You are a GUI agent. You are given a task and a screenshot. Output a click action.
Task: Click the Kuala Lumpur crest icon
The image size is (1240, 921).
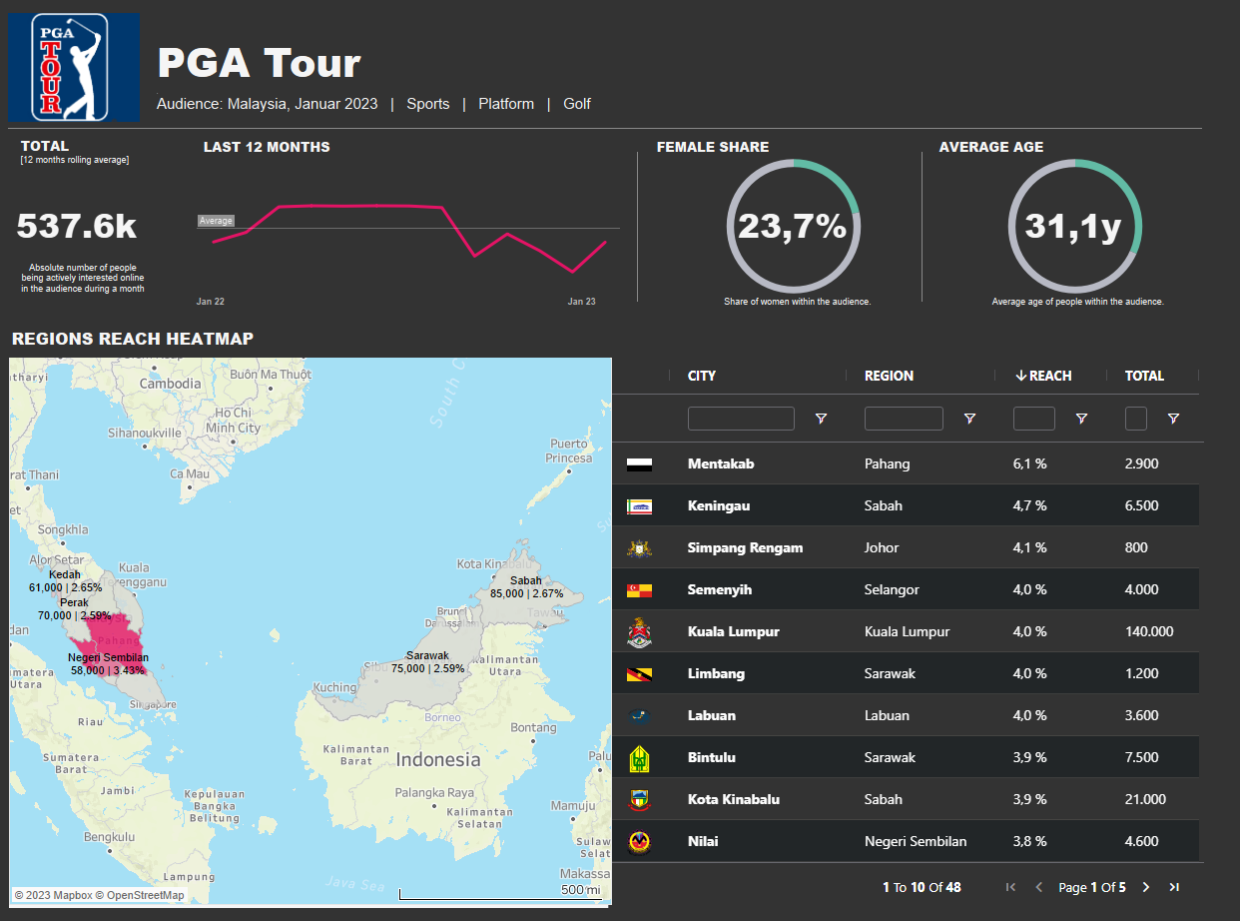coord(640,632)
